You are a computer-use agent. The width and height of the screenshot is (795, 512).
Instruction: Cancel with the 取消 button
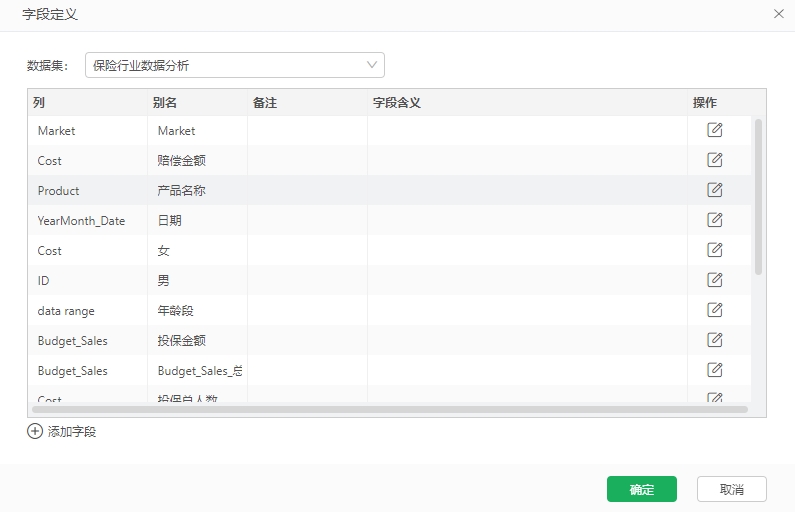tap(732, 489)
